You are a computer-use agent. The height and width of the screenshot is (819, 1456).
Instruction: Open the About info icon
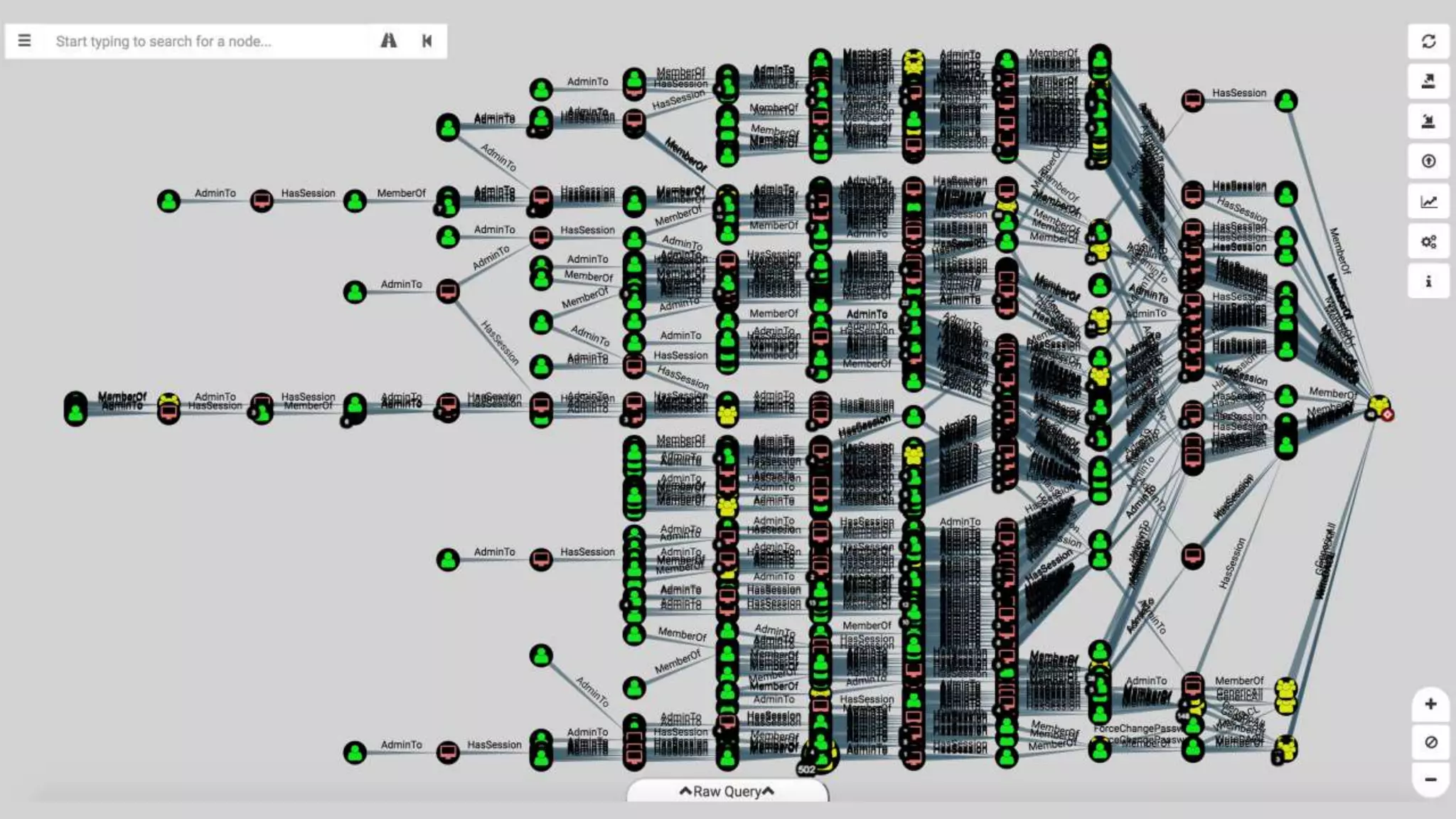[1428, 282]
